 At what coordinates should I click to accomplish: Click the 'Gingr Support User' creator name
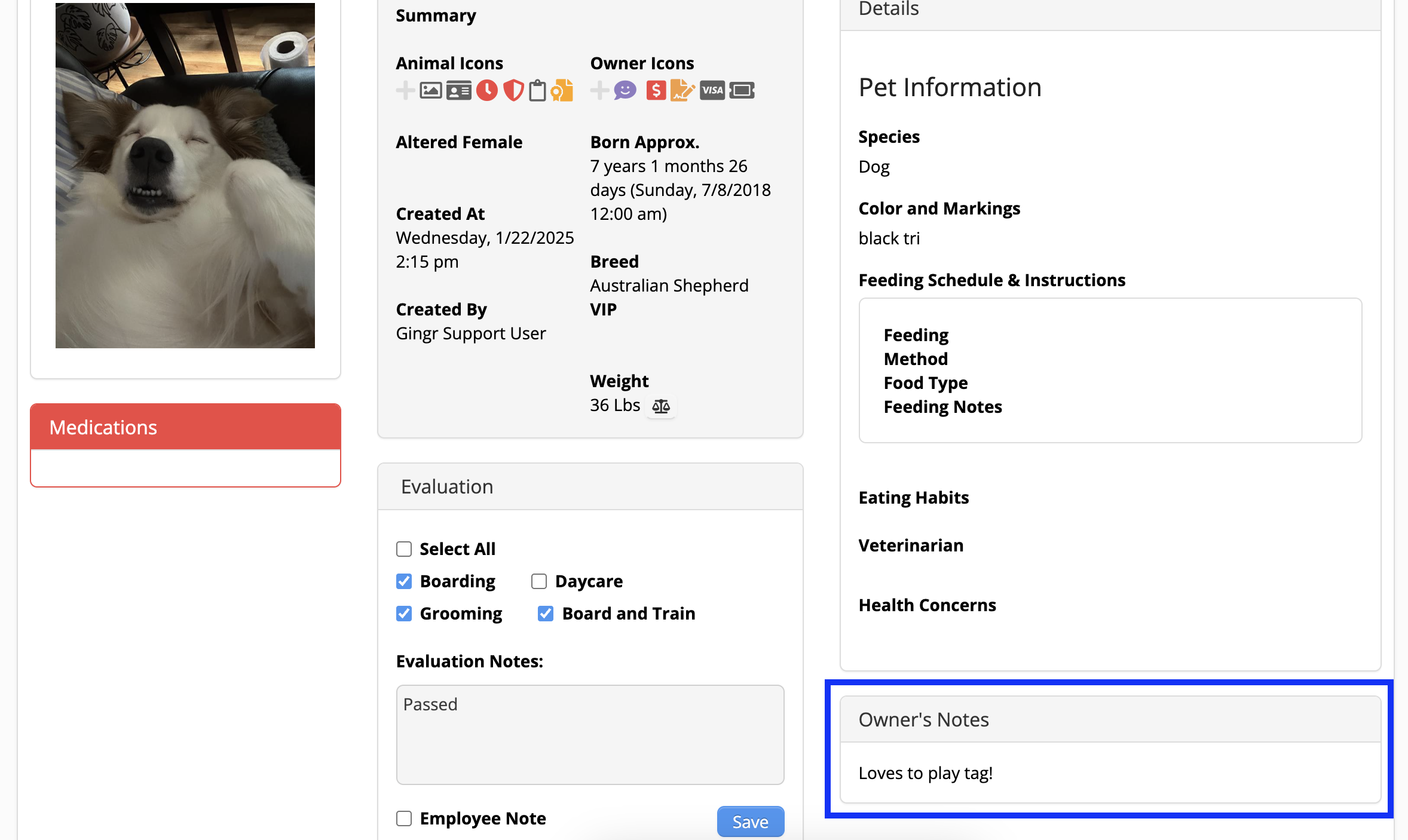pos(471,333)
